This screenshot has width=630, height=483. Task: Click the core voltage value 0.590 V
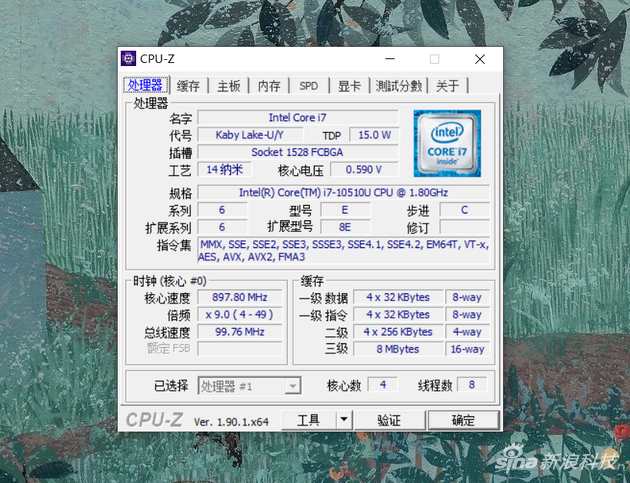(x=364, y=170)
